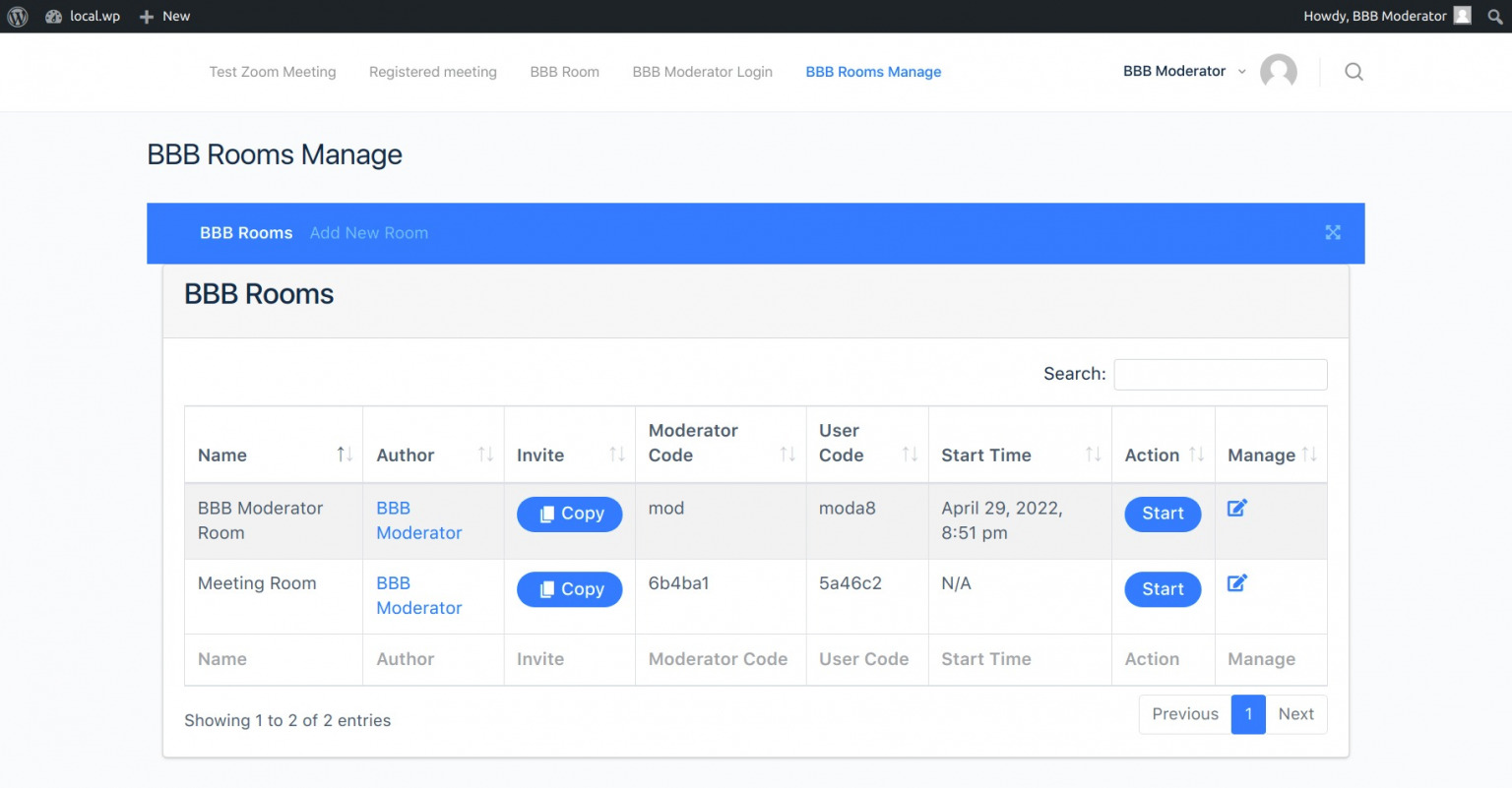Click the plus icon next to New
The height and width of the screenshot is (788, 1512).
pos(147,17)
